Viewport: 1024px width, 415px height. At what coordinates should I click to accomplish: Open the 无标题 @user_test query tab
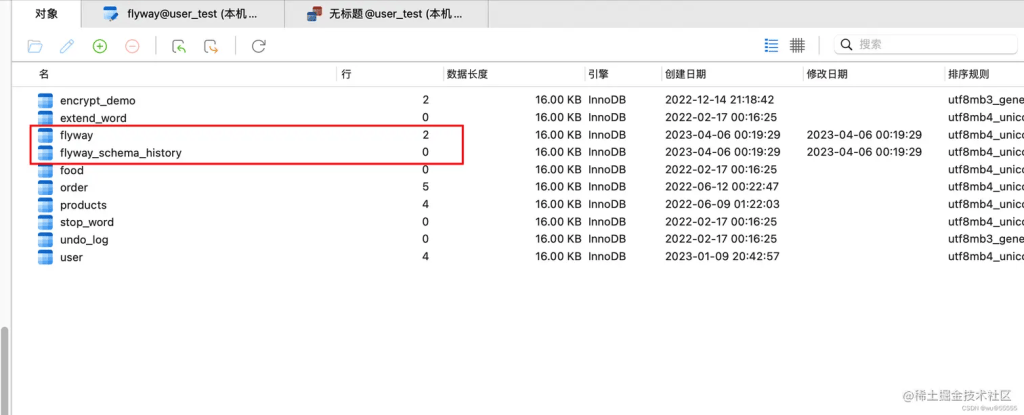(386, 14)
